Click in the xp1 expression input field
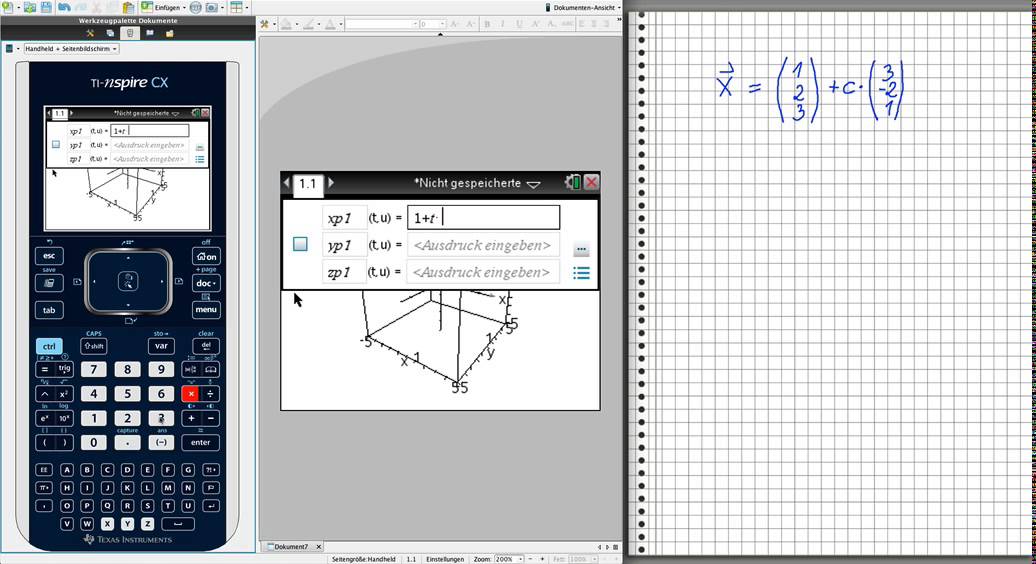 [x=483, y=217]
